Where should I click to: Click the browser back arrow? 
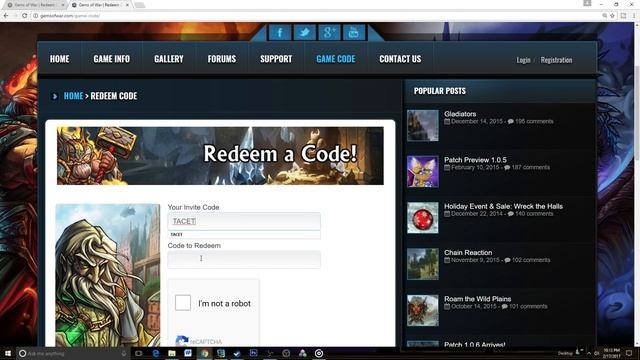pos(6,16)
